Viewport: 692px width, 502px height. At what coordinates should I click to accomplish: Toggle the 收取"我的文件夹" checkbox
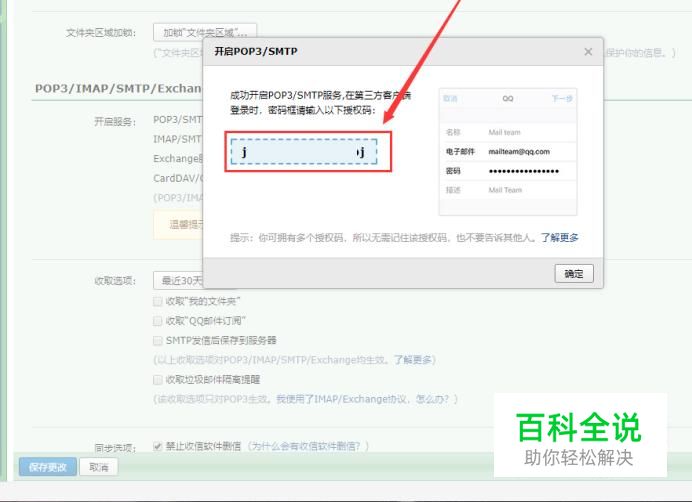point(158,302)
